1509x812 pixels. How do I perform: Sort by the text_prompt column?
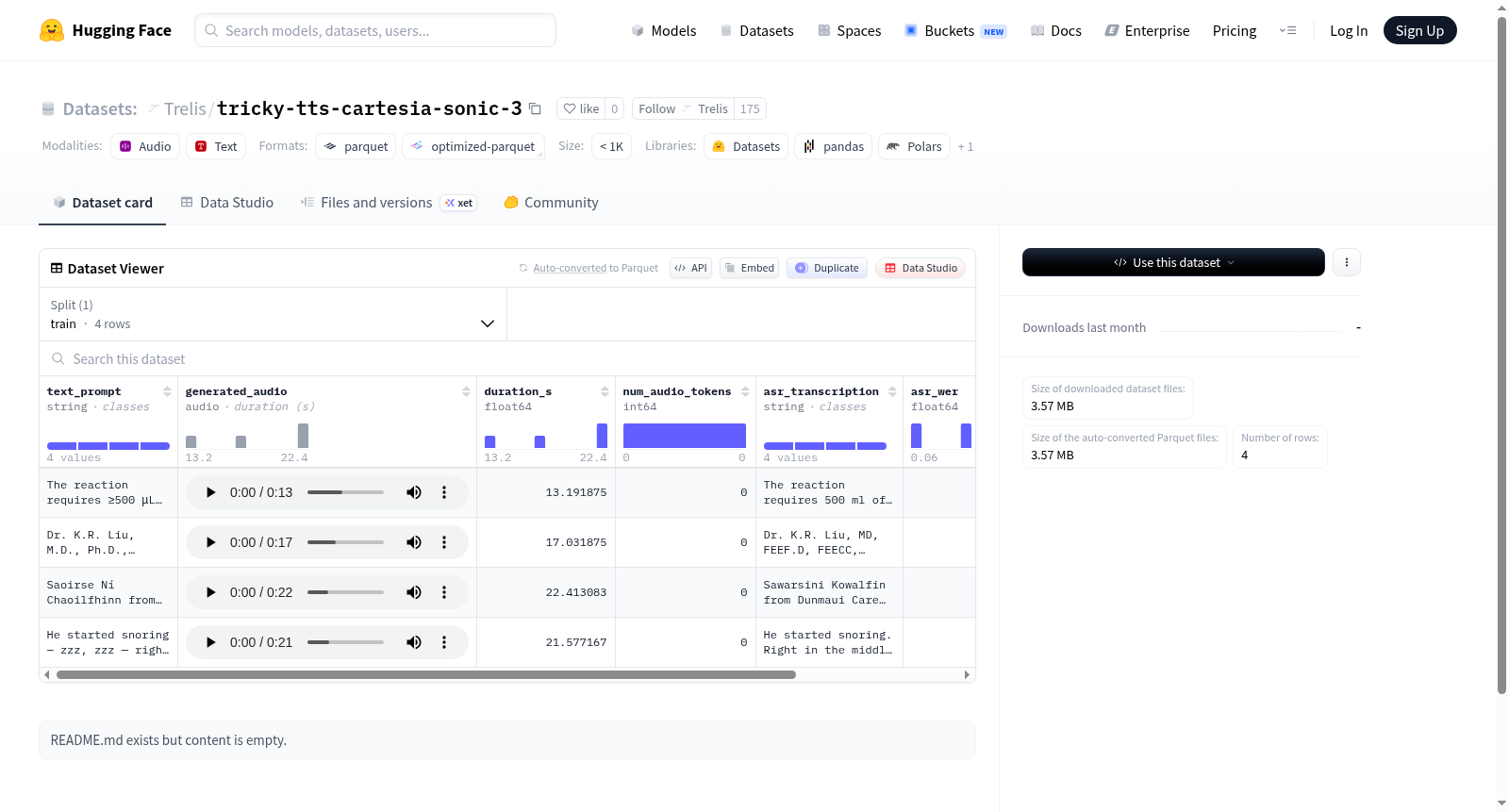(x=167, y=391)
